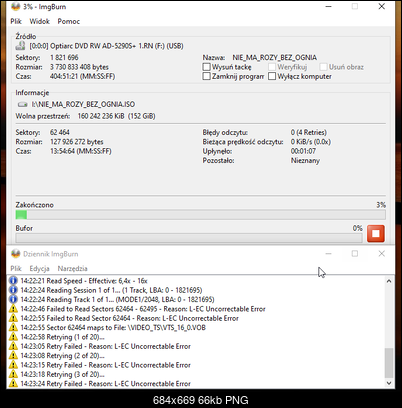402x408 pixels.
Task: Click the Pozostało value Nieznany
Action: pyautogui.click(x=305, y=160)
